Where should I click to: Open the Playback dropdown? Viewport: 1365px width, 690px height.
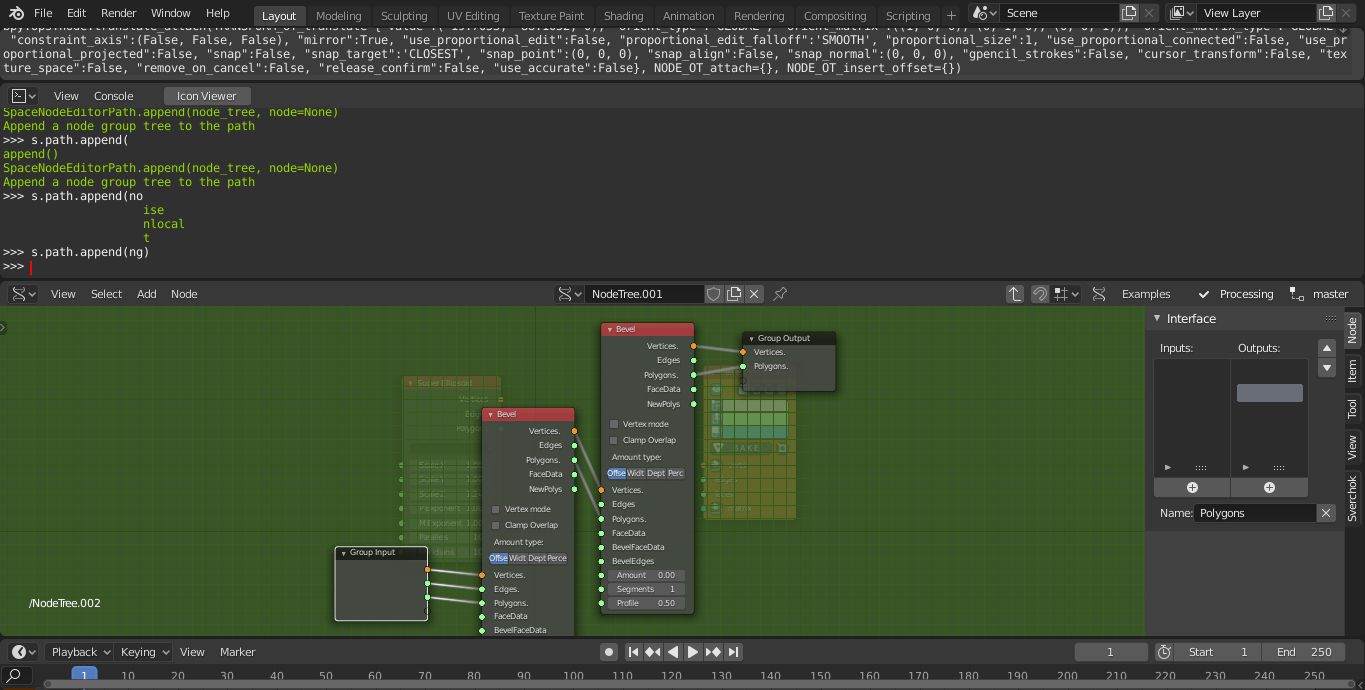click(x=79, y=652)
